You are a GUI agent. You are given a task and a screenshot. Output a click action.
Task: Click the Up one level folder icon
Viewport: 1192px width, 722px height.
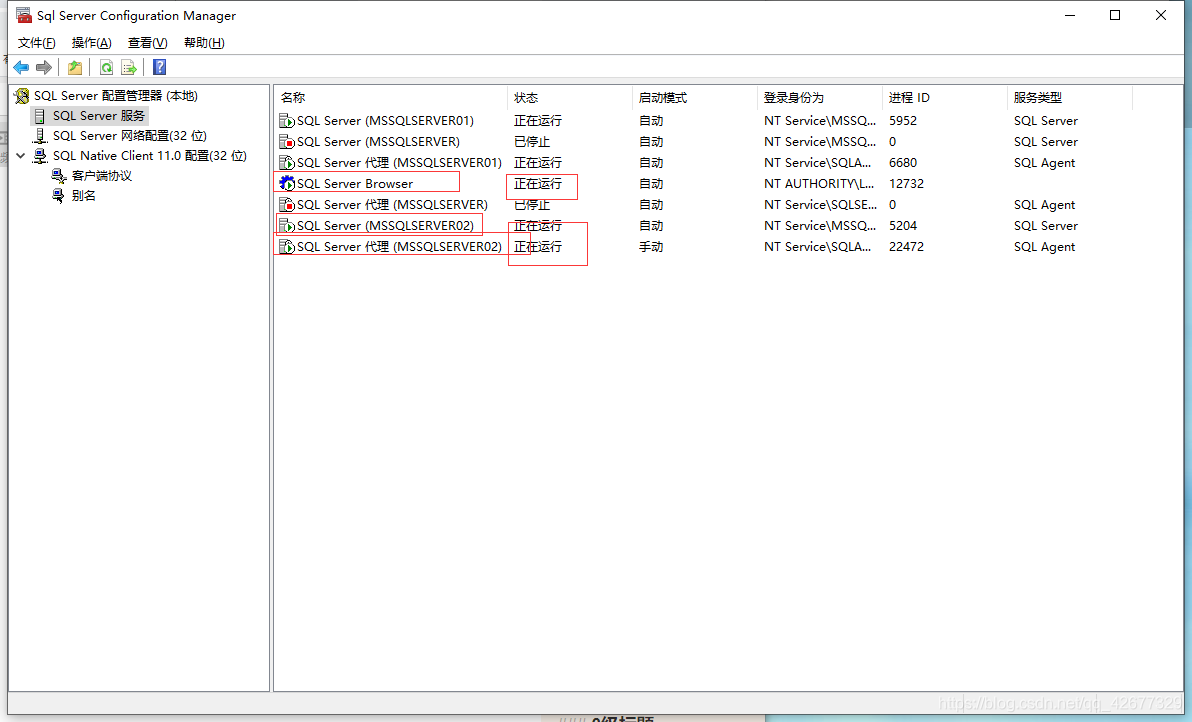pos(74,68)
